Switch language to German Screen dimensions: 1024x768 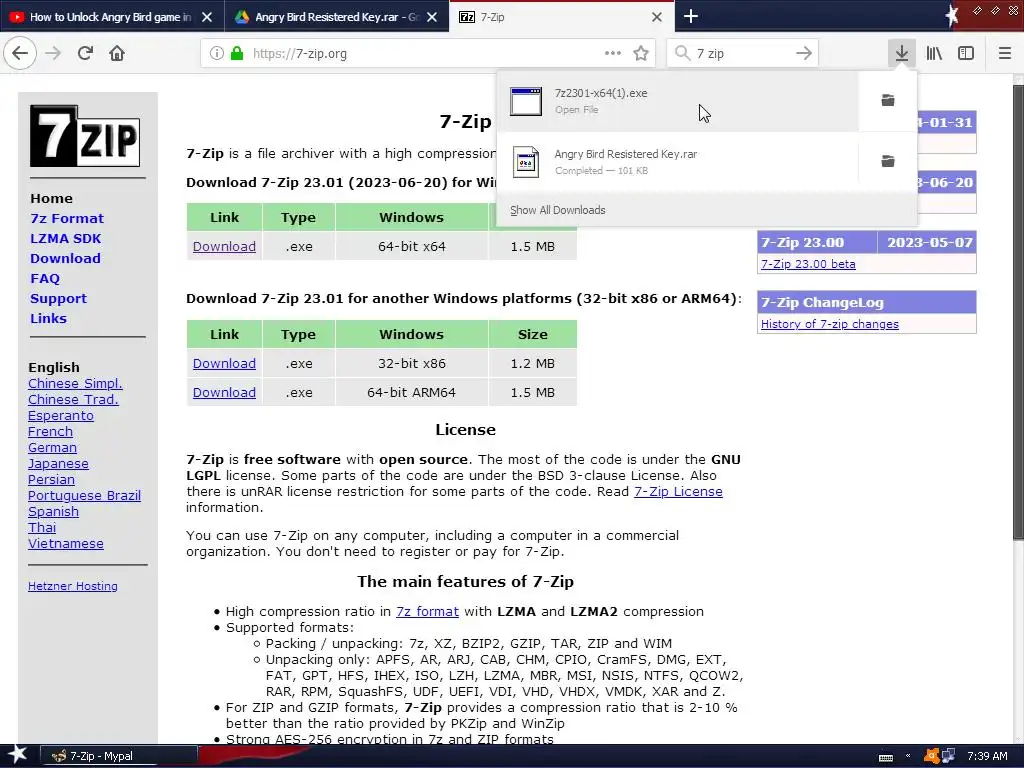tap(52, 447)
